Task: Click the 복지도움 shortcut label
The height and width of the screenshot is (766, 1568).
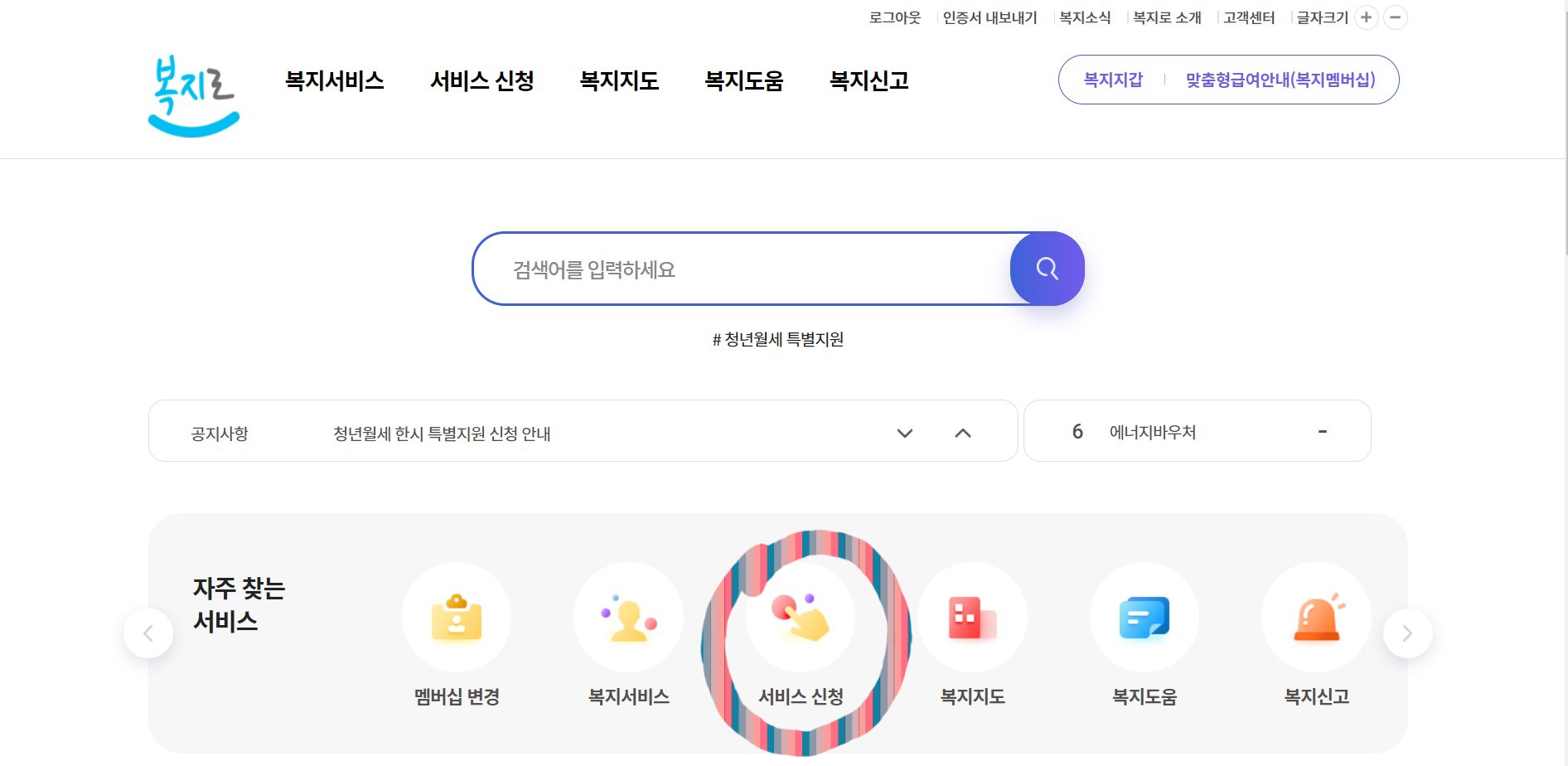Action: (x=1145, y=696)
